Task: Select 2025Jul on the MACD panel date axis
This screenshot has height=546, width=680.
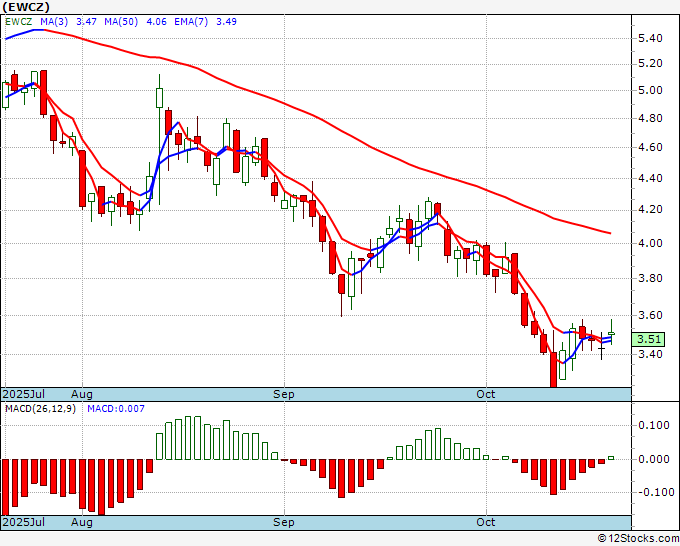Action: 24,522
